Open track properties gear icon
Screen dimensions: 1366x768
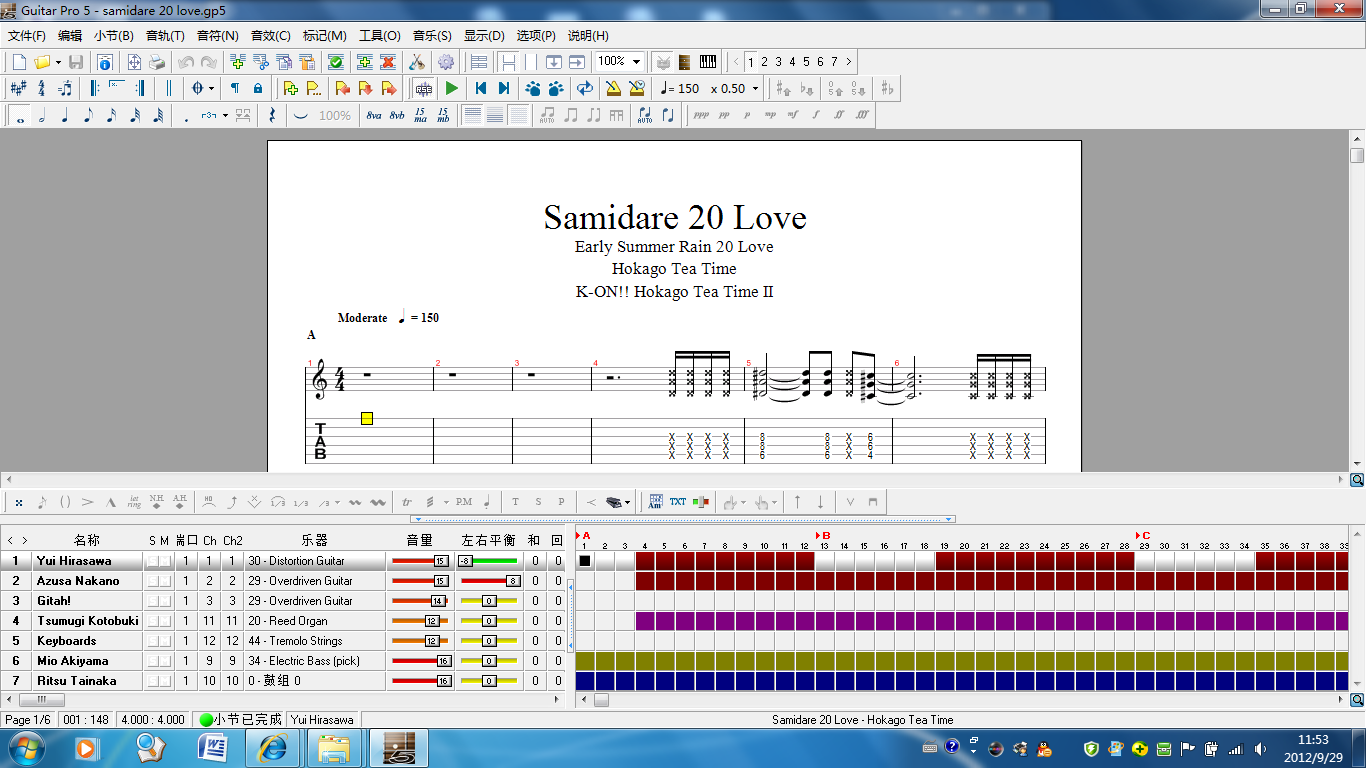coord(446,62)
